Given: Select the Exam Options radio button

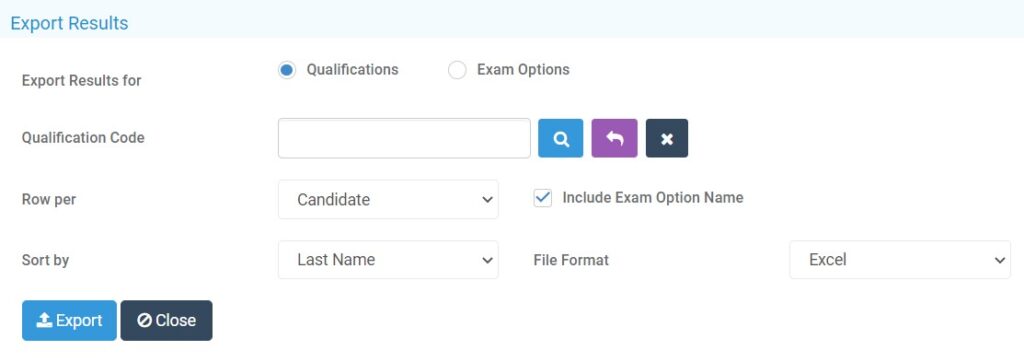Looking at the screenshot, I should [x=457, y=70].
